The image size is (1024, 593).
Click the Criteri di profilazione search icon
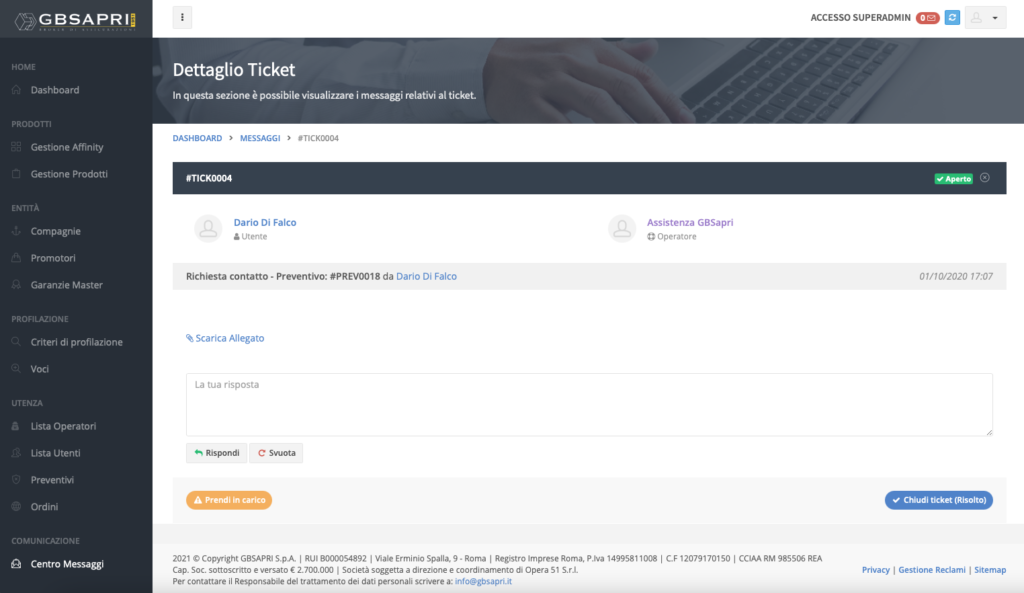[16, 342]
